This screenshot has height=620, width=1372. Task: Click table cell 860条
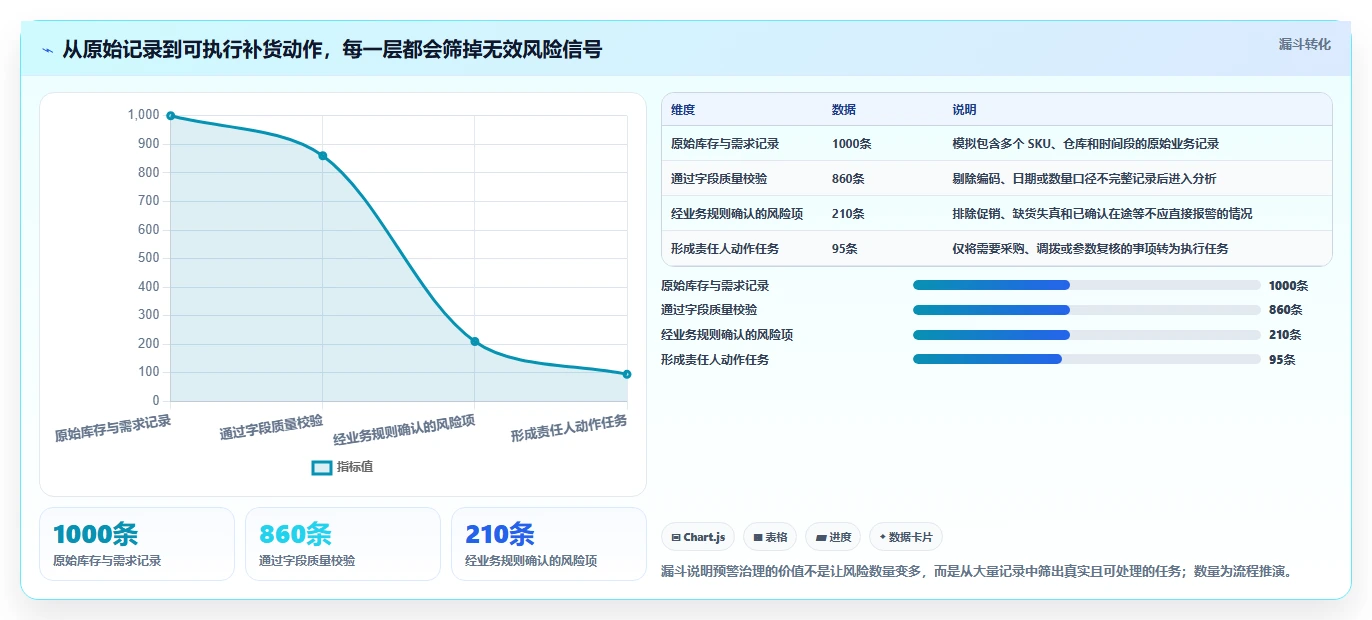click(848, 179)
